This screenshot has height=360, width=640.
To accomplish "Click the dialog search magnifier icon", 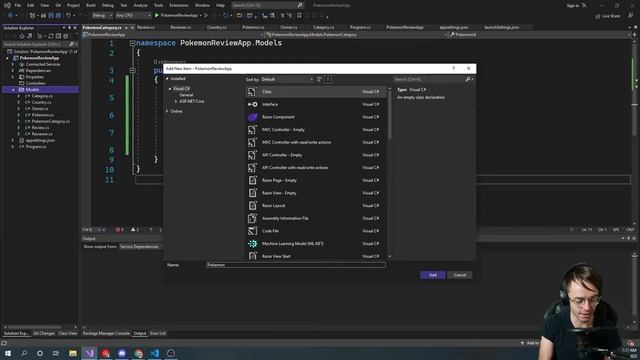I will click(x=468, y=79).
